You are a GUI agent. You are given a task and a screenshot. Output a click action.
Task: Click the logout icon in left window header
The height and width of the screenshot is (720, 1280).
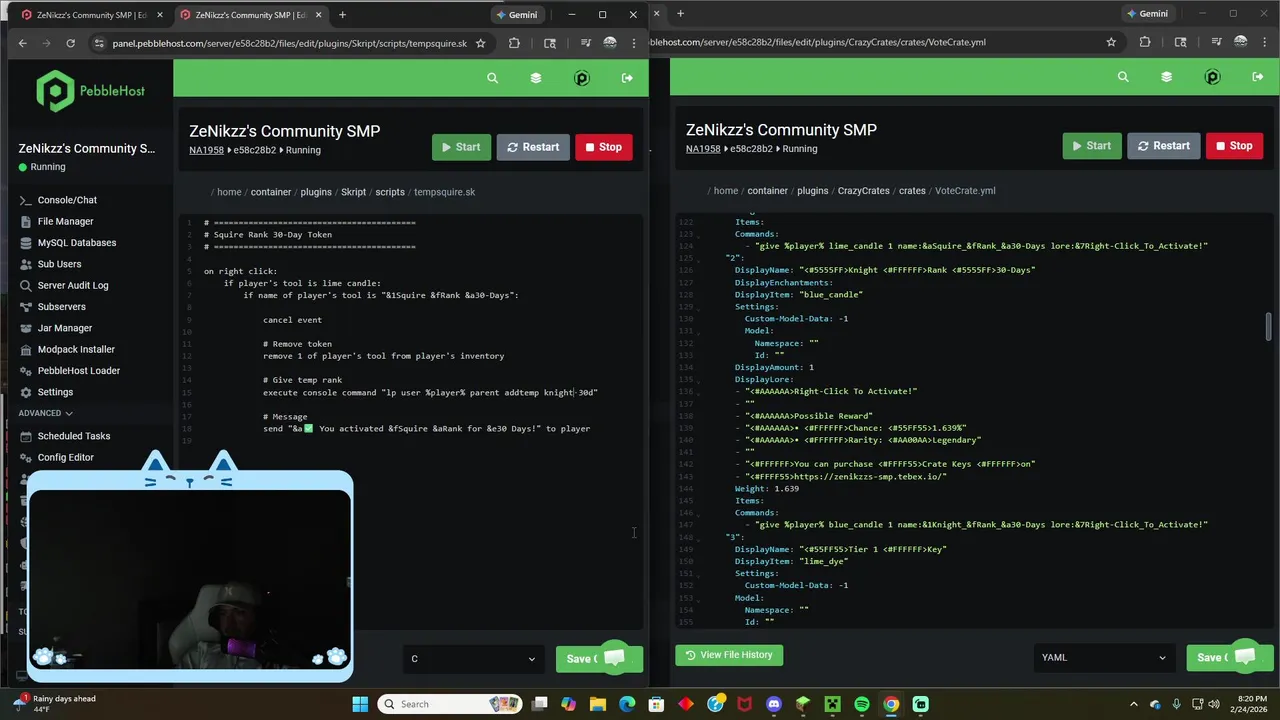pos(627,78)
